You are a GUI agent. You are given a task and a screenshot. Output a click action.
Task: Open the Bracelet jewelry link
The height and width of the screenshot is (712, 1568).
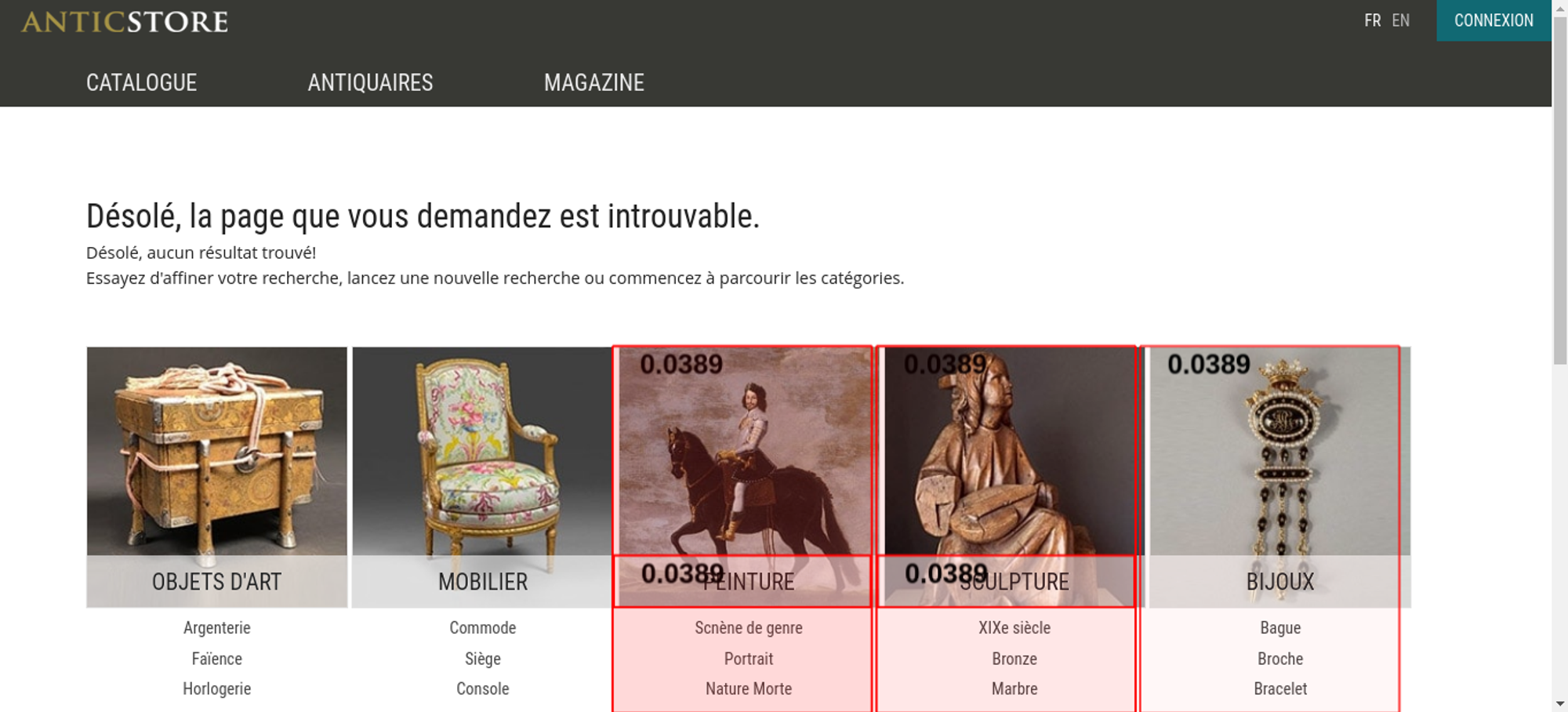1280,689
